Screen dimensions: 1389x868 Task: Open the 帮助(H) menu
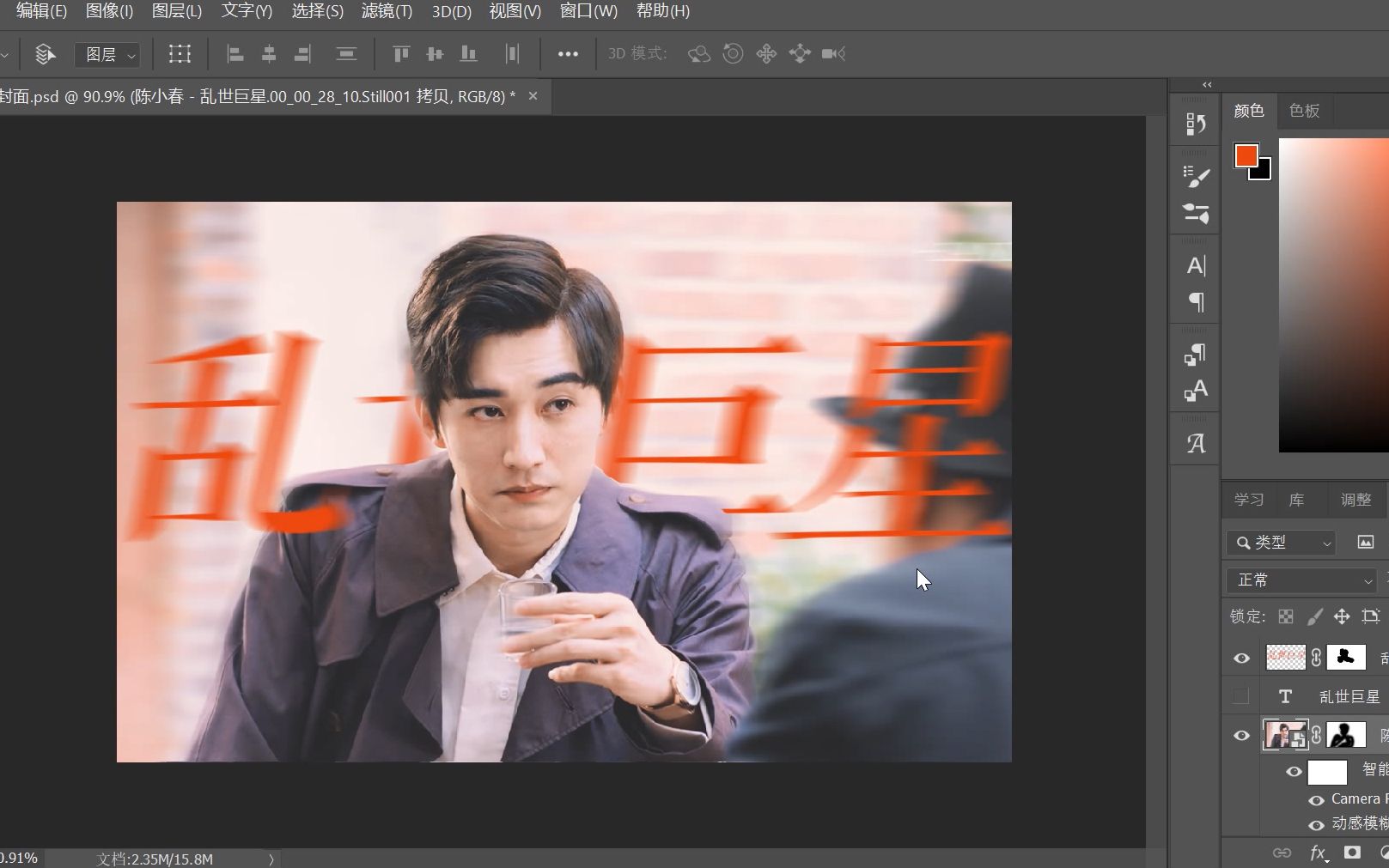tap(663, 11)
